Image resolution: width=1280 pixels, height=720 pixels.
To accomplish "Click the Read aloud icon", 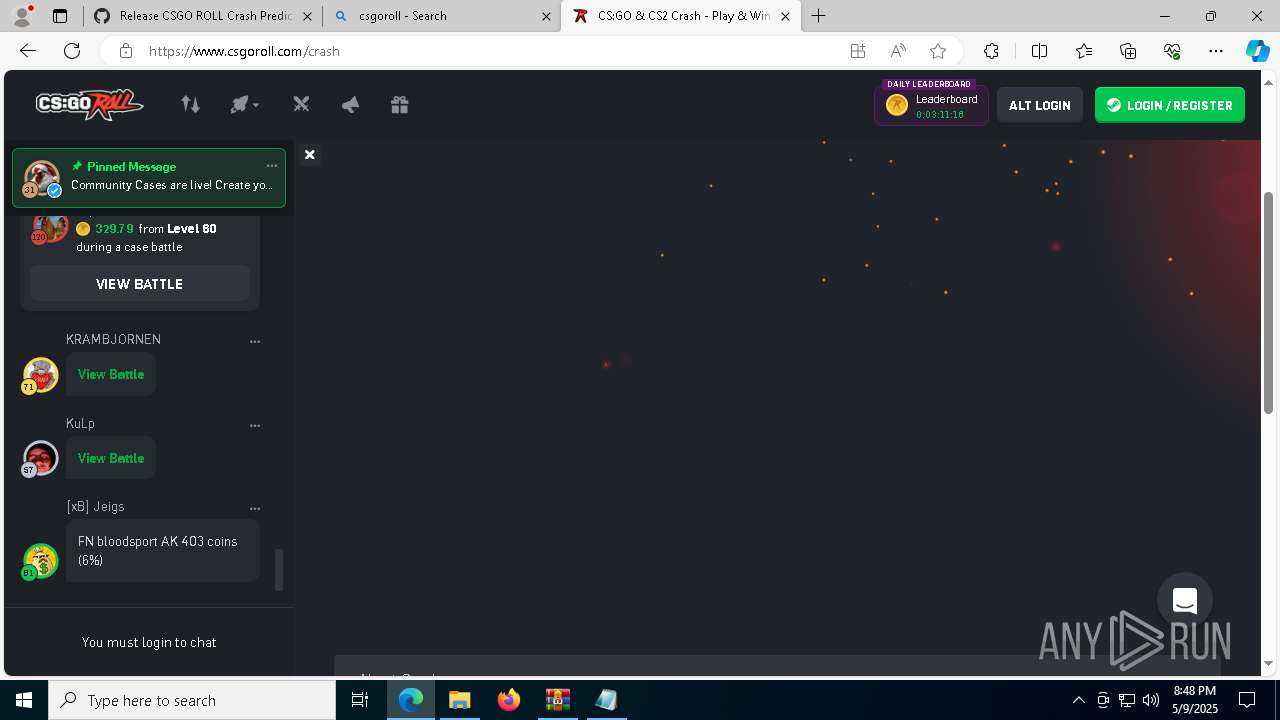I will [x=898, y=51].
